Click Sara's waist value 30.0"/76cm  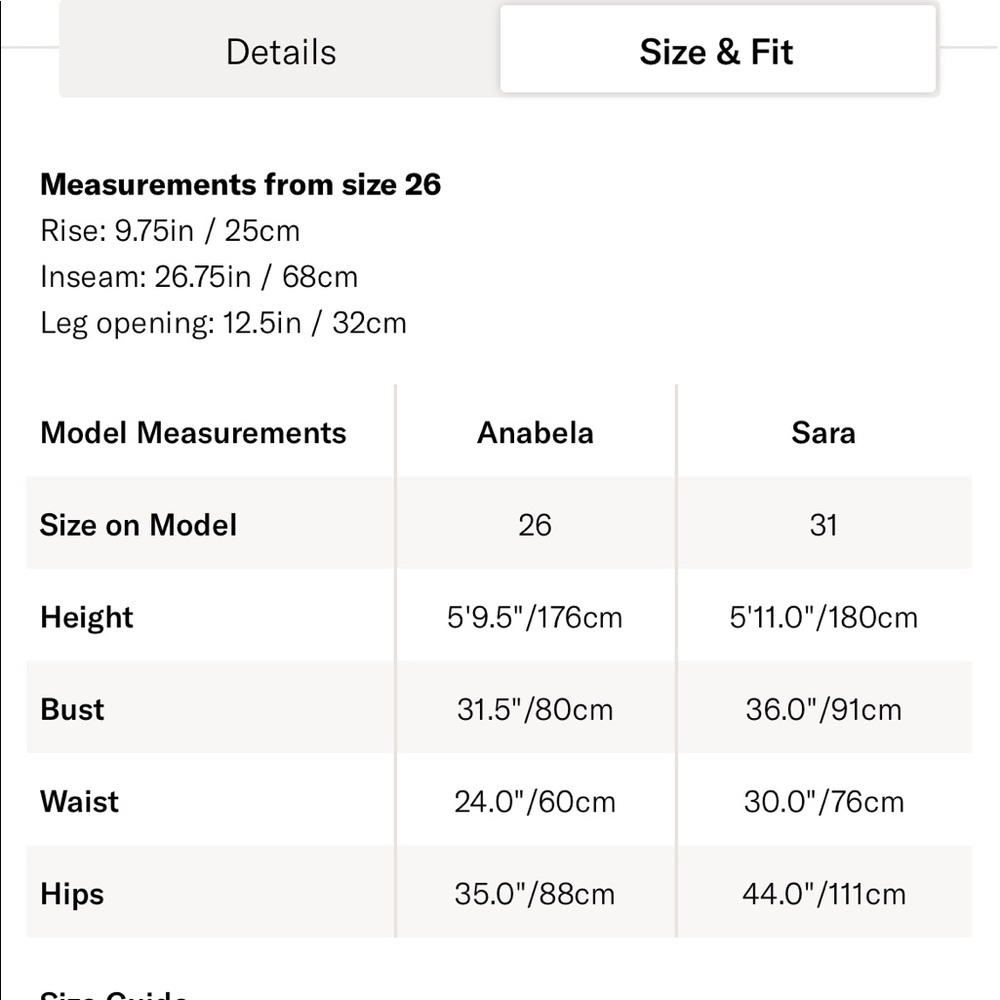click(x=823, y=801)
